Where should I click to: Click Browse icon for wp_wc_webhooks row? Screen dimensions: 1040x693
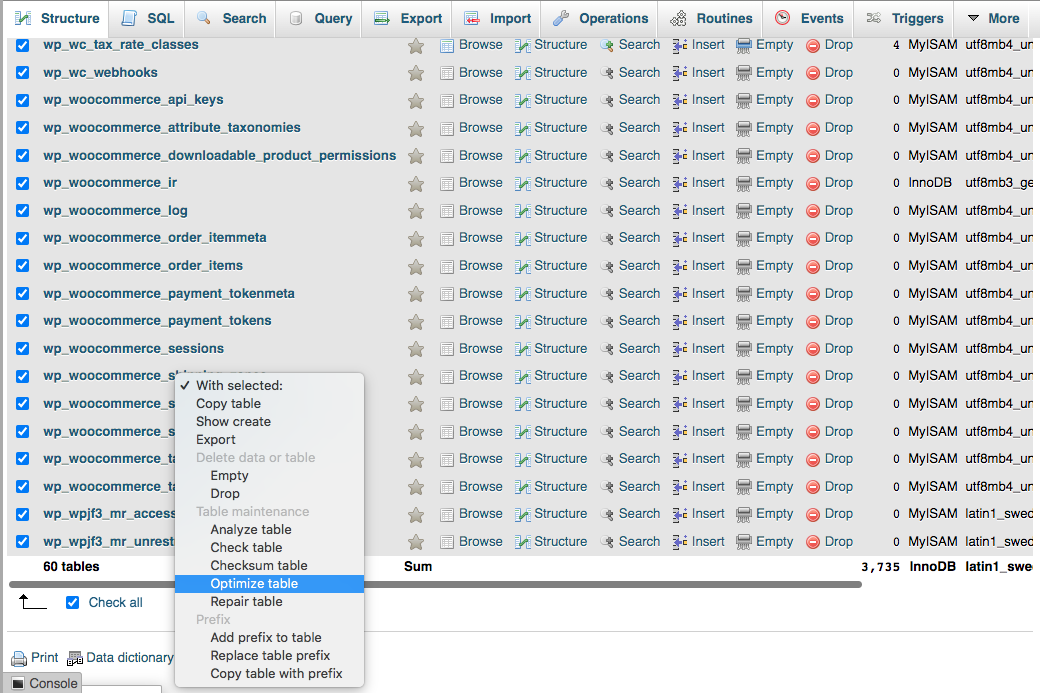coord(447,73)
